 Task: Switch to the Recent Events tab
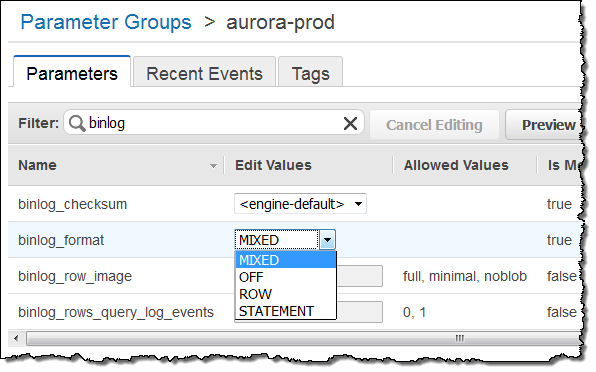204,73
